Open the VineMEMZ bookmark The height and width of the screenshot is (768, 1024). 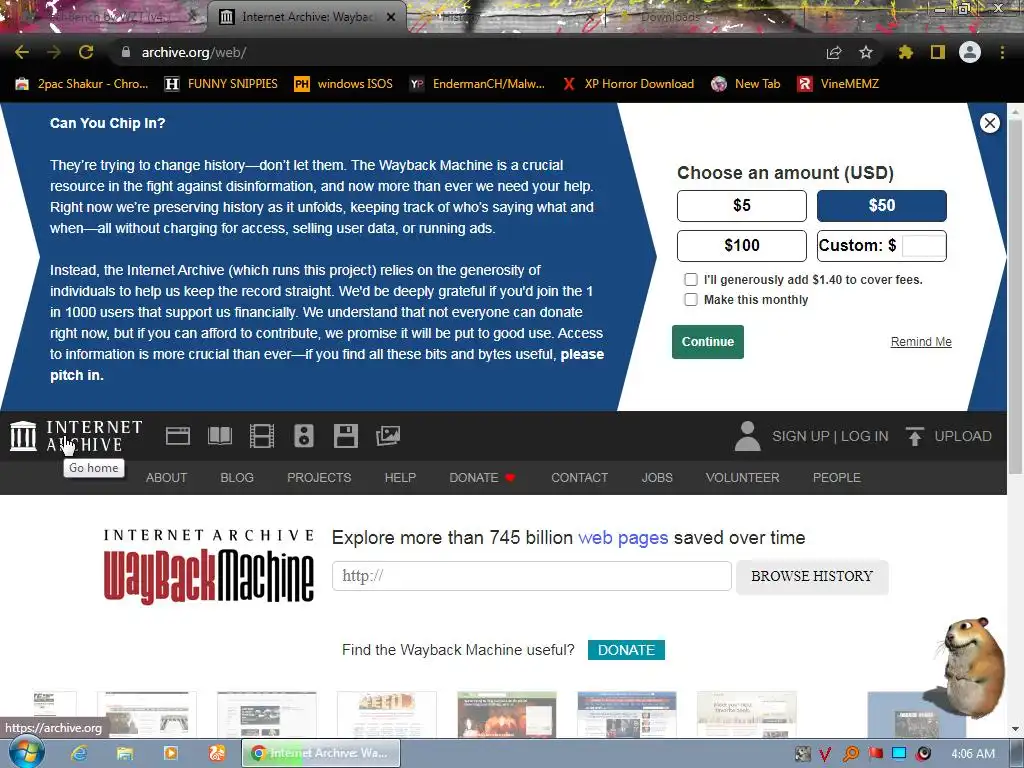click(839, 84)
